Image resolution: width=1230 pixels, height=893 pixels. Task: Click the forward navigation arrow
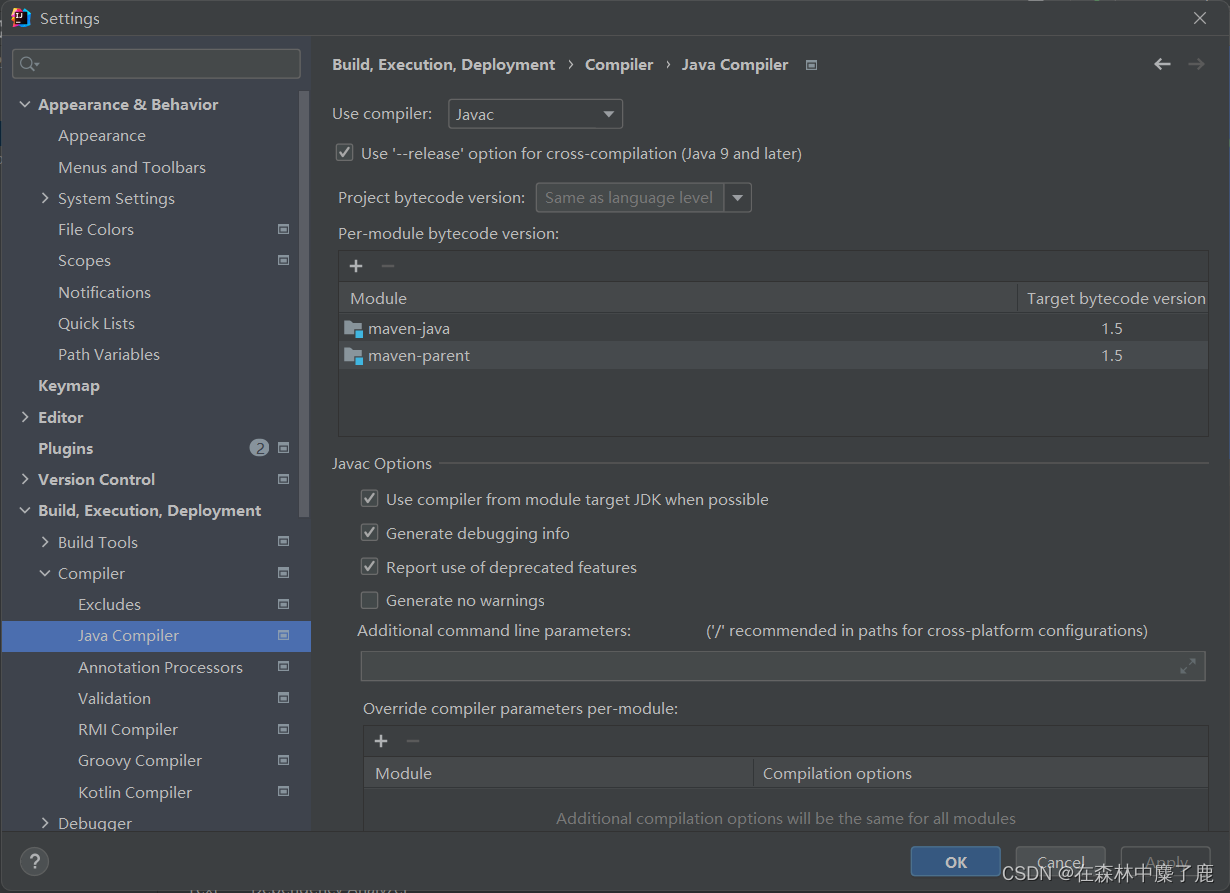tap(1196, 64)
